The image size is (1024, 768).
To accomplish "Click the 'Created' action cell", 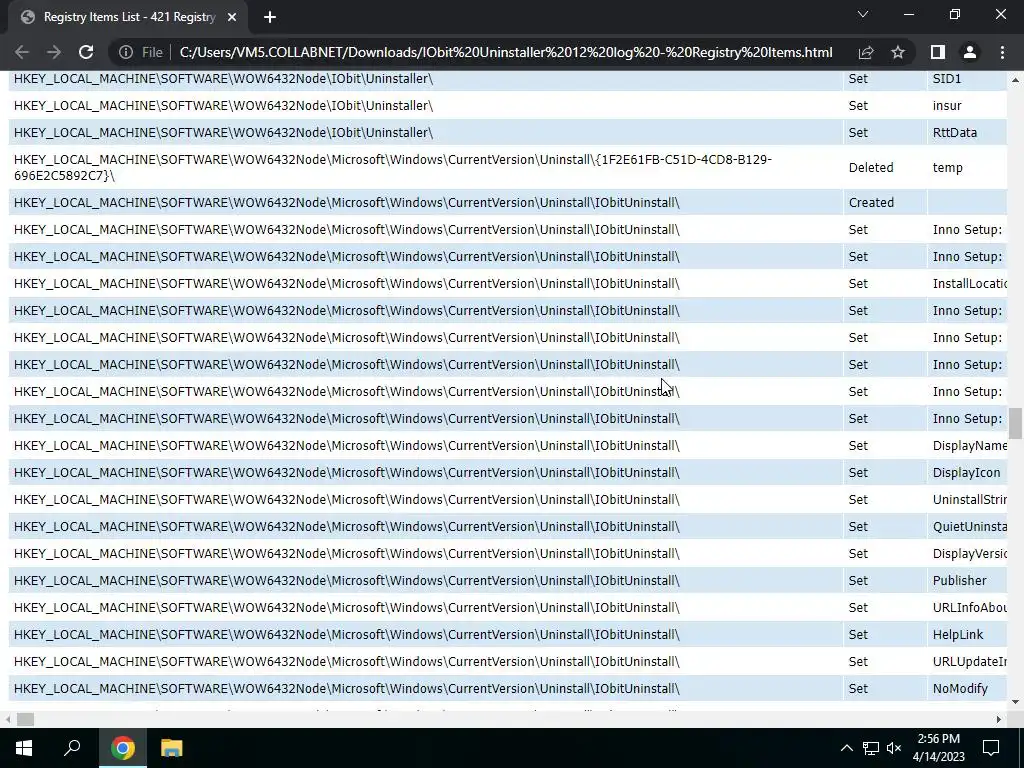I will click(884, 202).
